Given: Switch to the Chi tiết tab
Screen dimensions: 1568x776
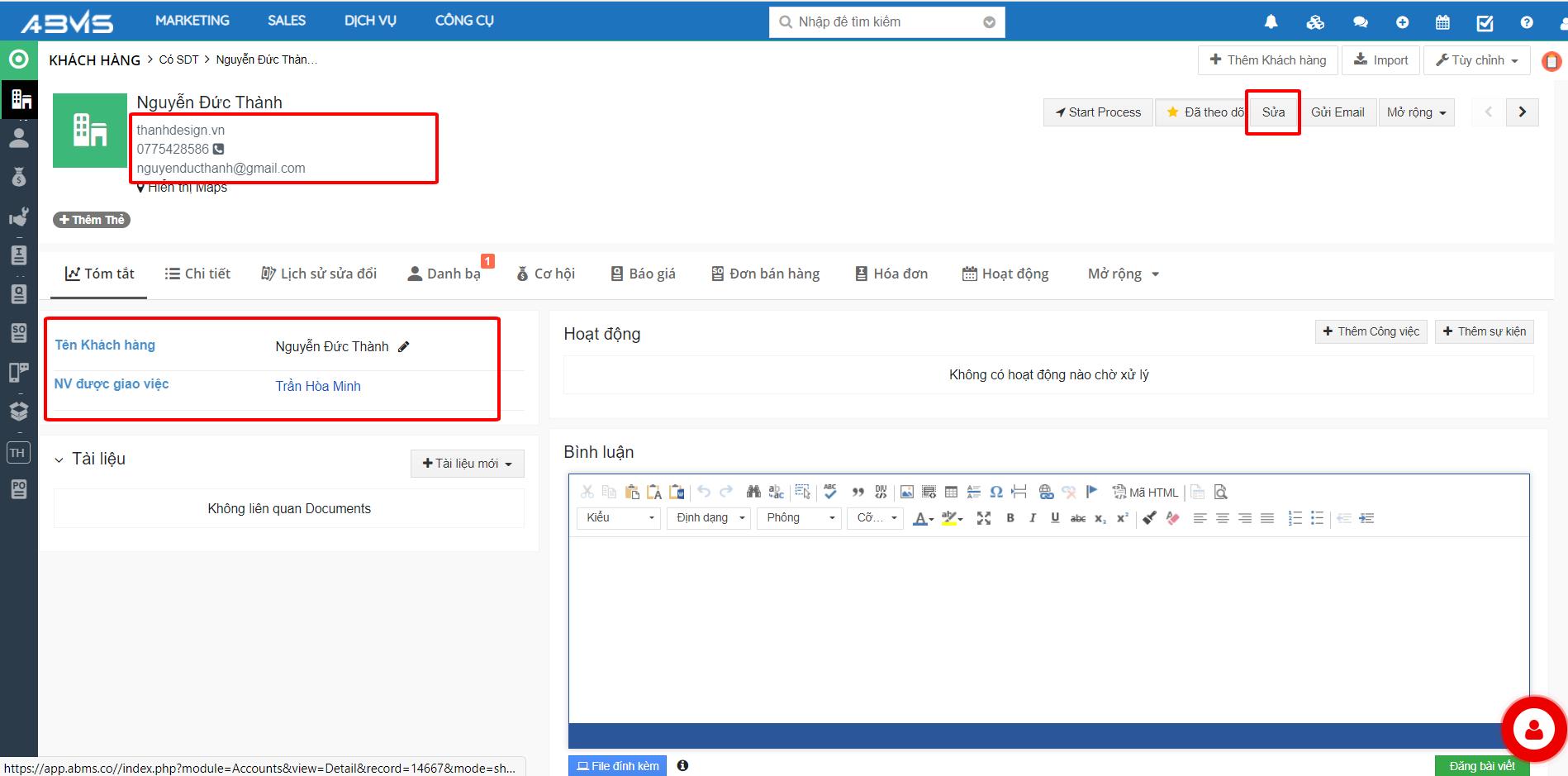Looking at the screenshot, I should (x=197, y=274).
